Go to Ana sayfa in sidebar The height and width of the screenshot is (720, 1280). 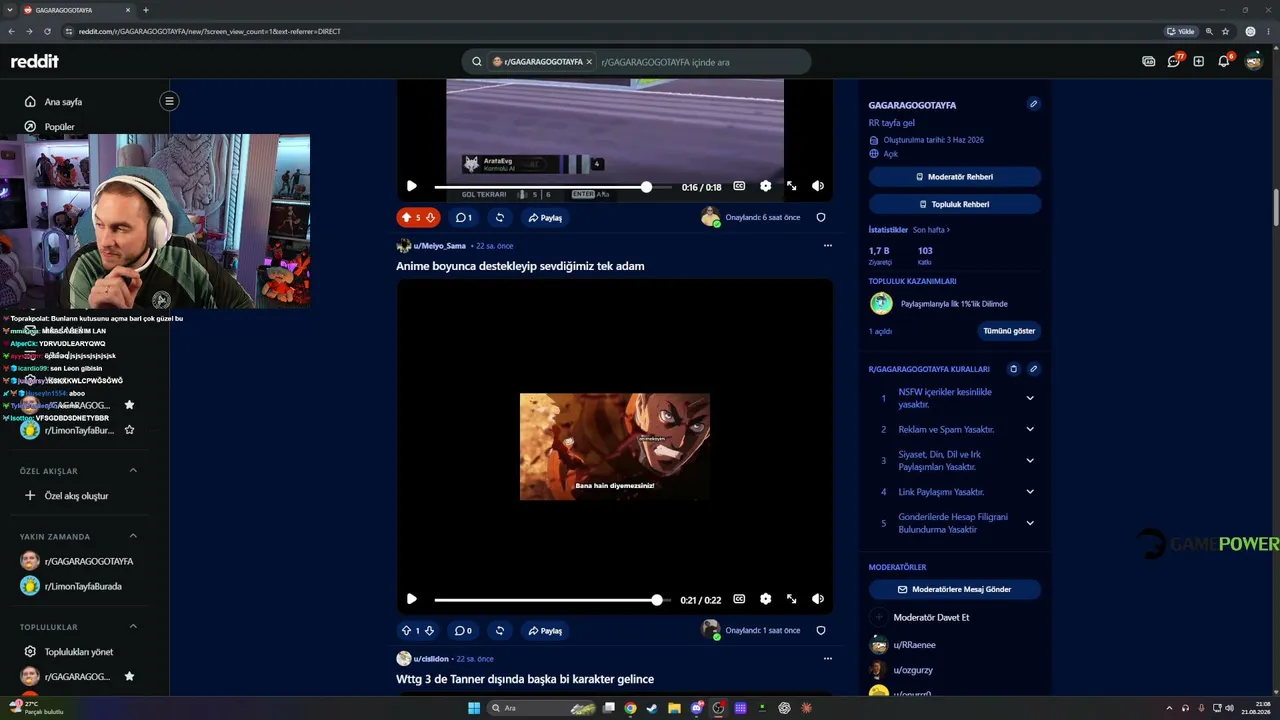click(x=63, y=101)
